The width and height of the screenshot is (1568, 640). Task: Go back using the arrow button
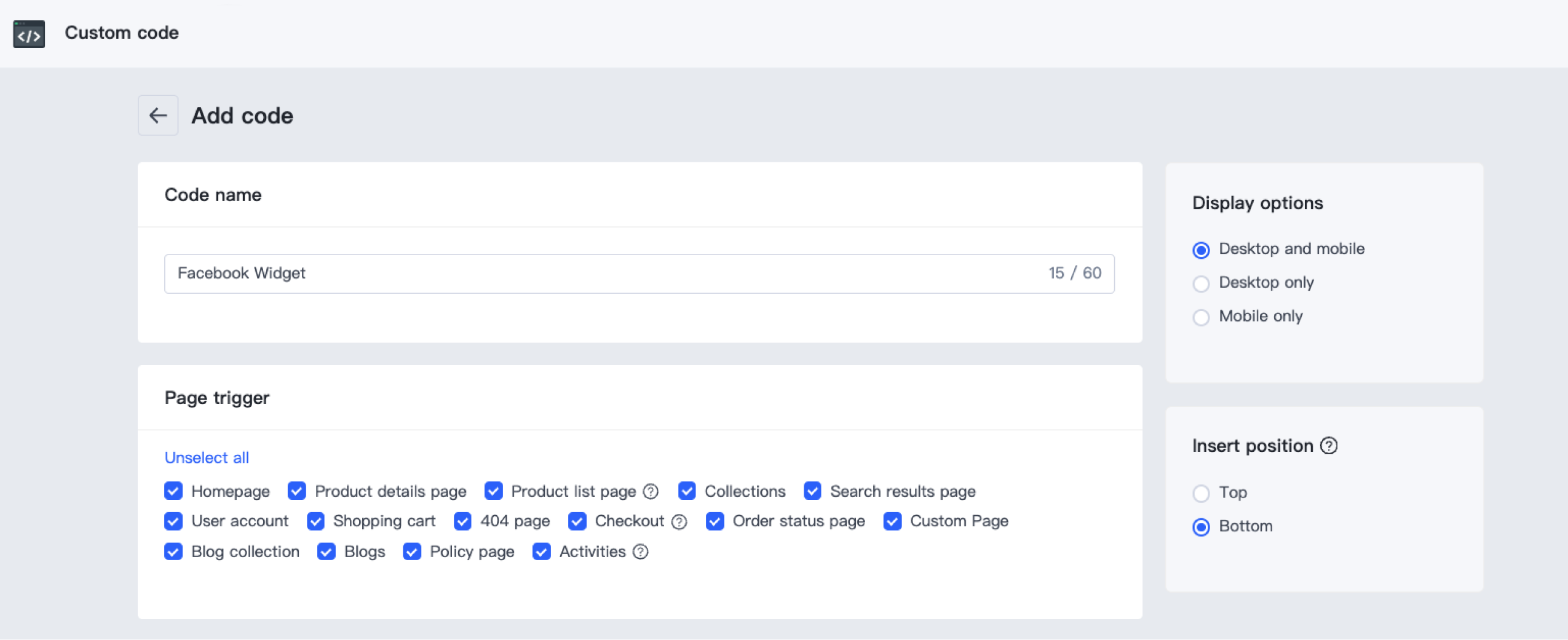pos(158,116)
